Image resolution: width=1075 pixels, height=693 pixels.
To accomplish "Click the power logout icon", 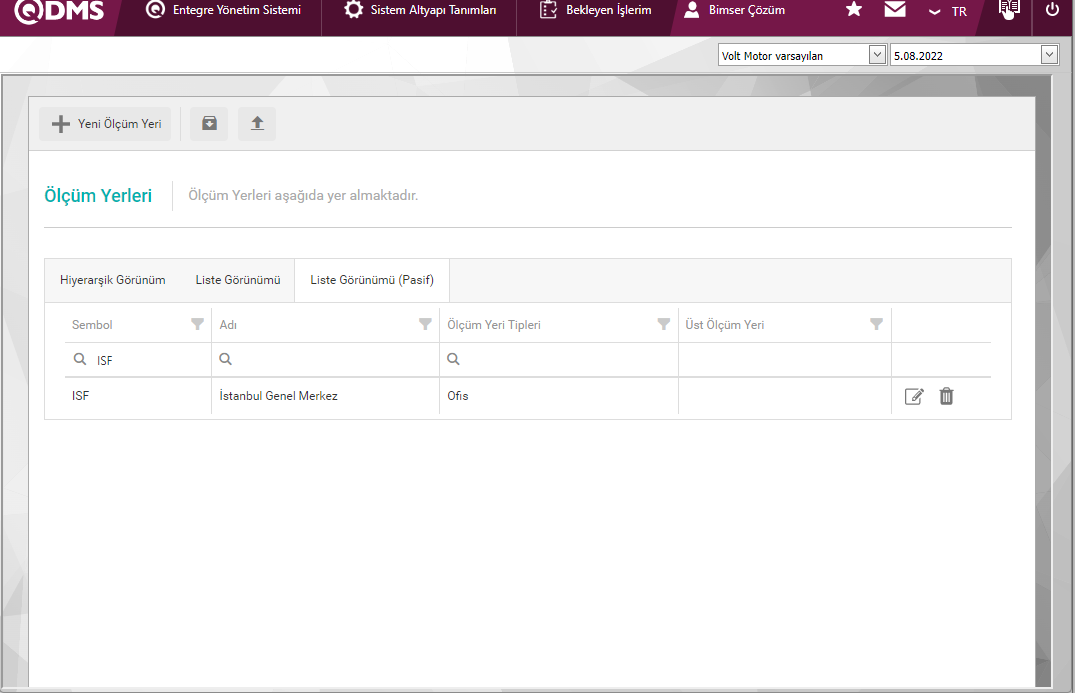I will click(x=1052, y=10).
